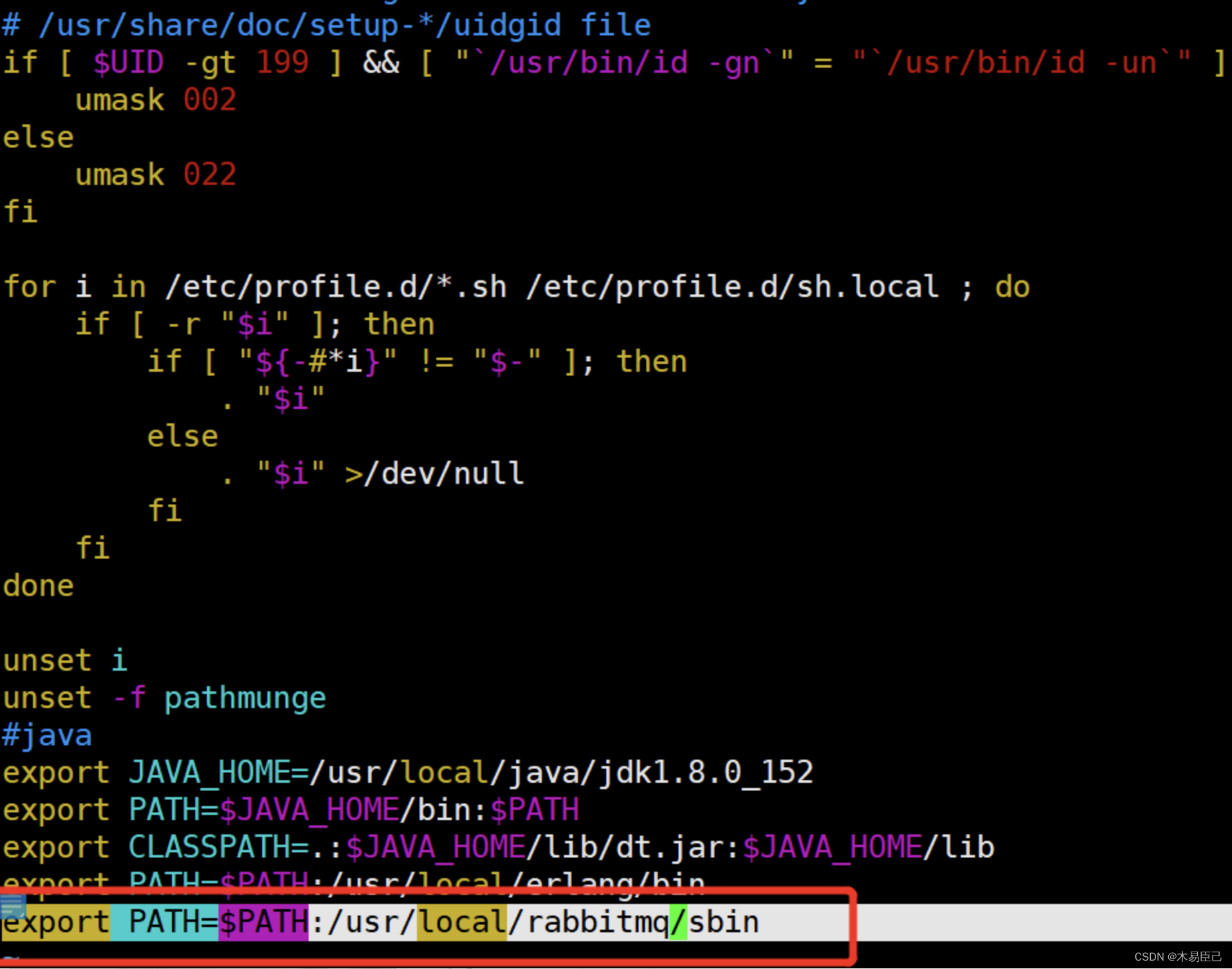Click the uidgid file comment line

pyautogui.click(x=325, y=24)
